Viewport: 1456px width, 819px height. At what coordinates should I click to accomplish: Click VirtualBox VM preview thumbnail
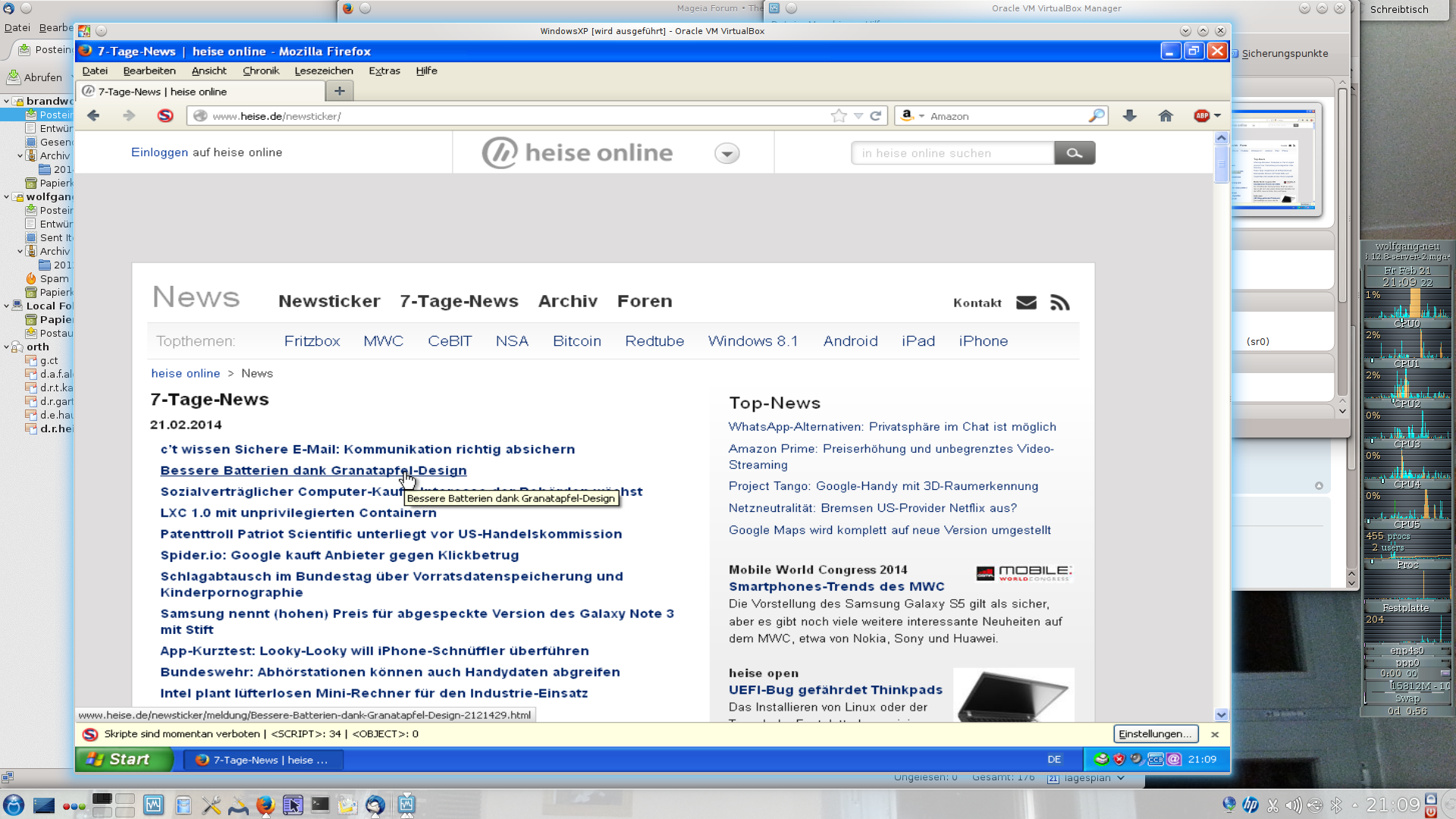tap(1276, 160)
